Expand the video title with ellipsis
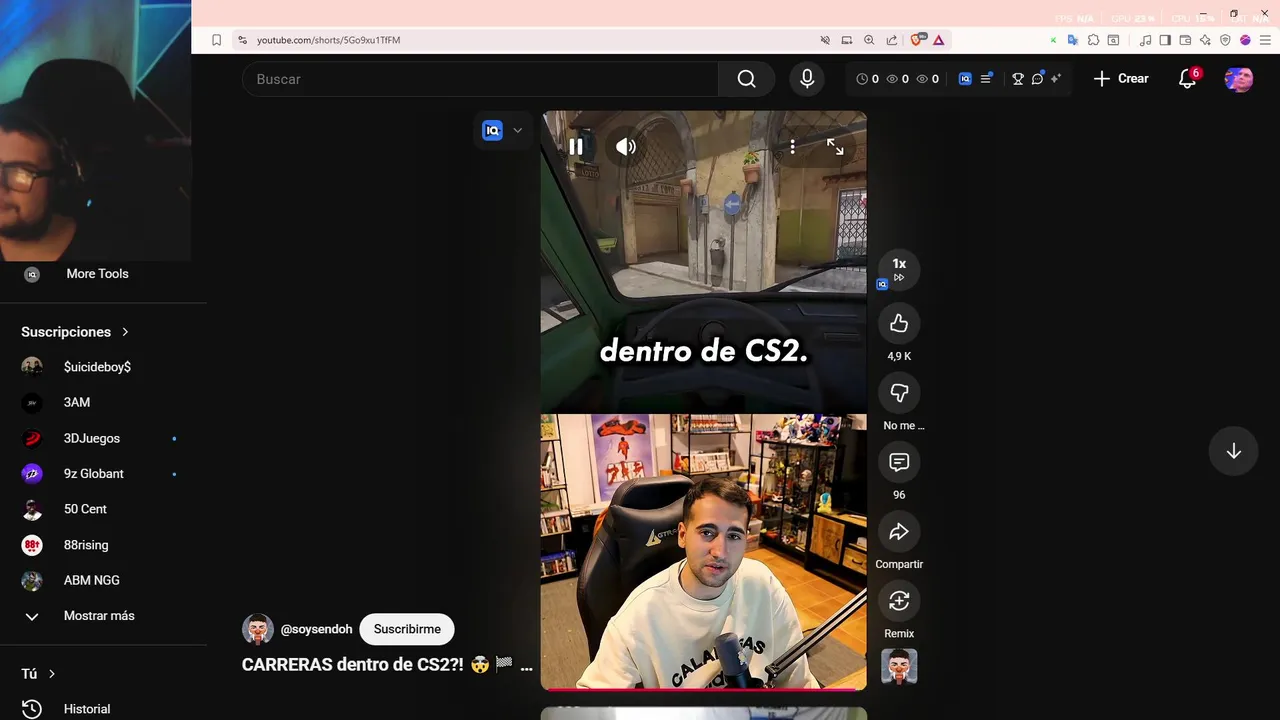This screenshot has width=1280, height=720. [x=527, y=665]
